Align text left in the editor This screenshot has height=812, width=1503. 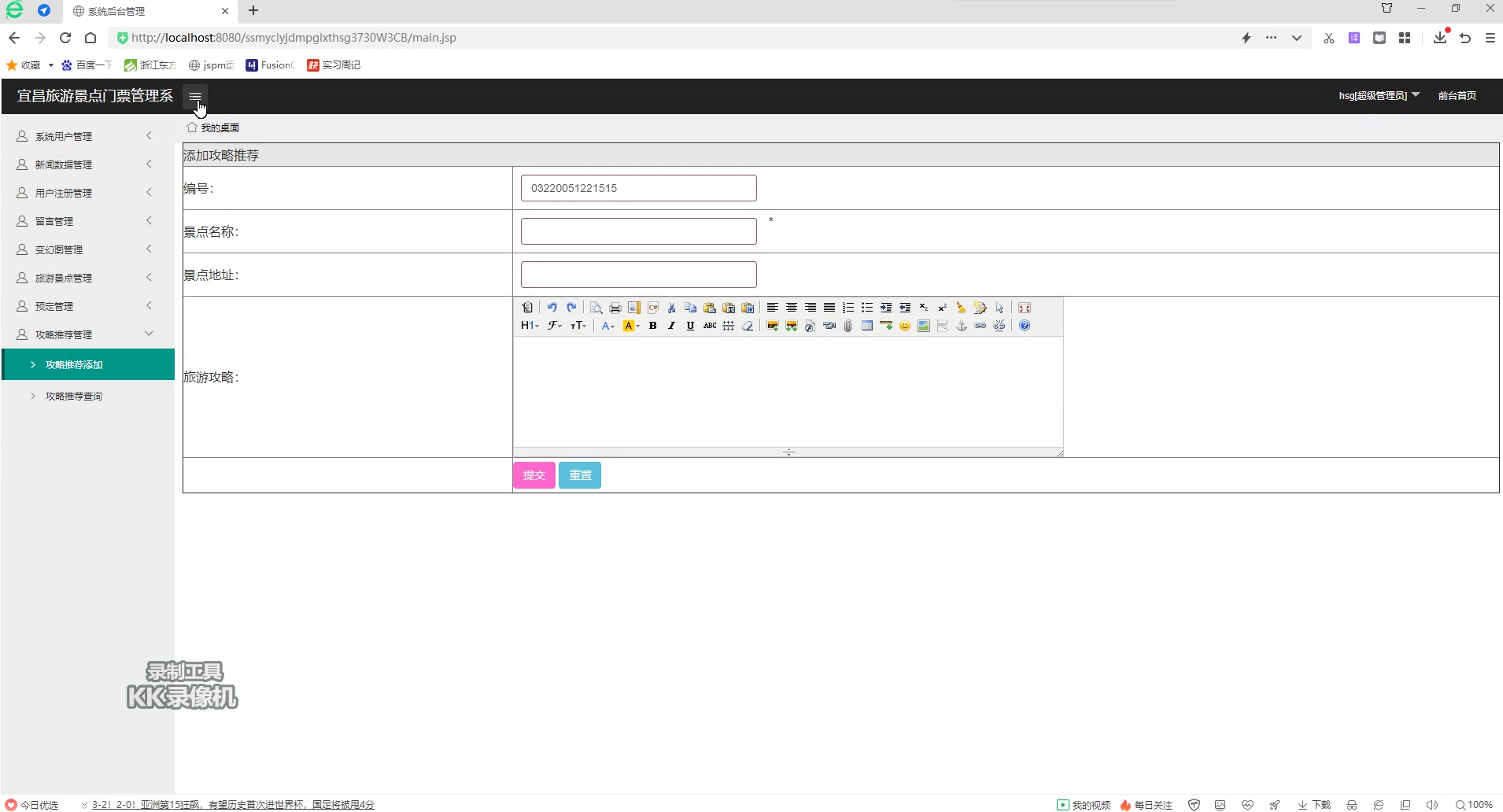(x=773, y=308)
